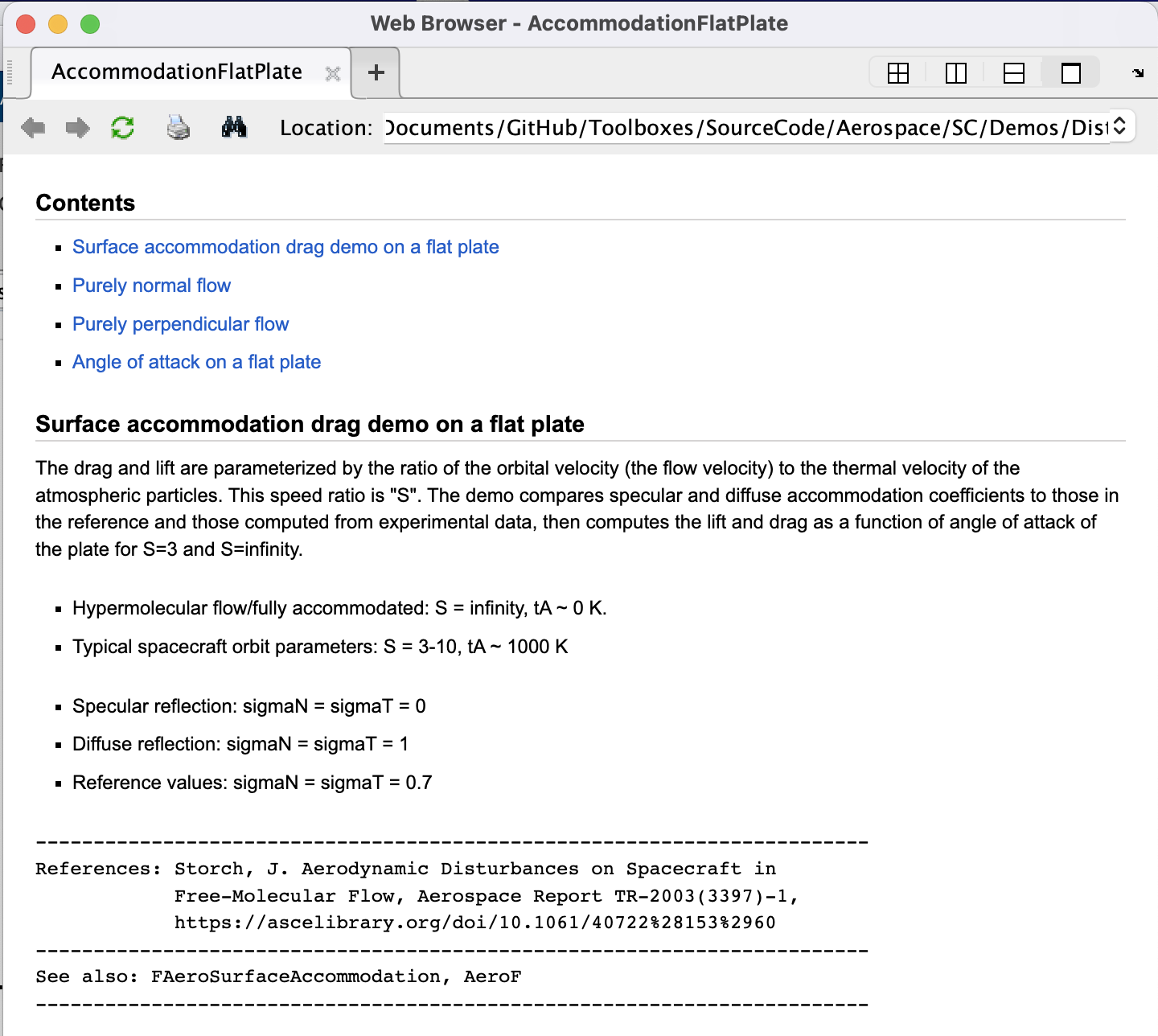Screen dimensions: 1158x1036
Task: Jump to 'Purely normal flow' section
Action: click(x=151, y=286)
